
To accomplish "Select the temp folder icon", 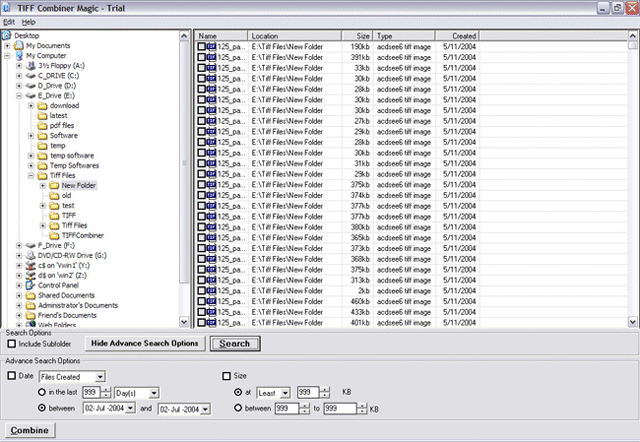I will (42, 145).
